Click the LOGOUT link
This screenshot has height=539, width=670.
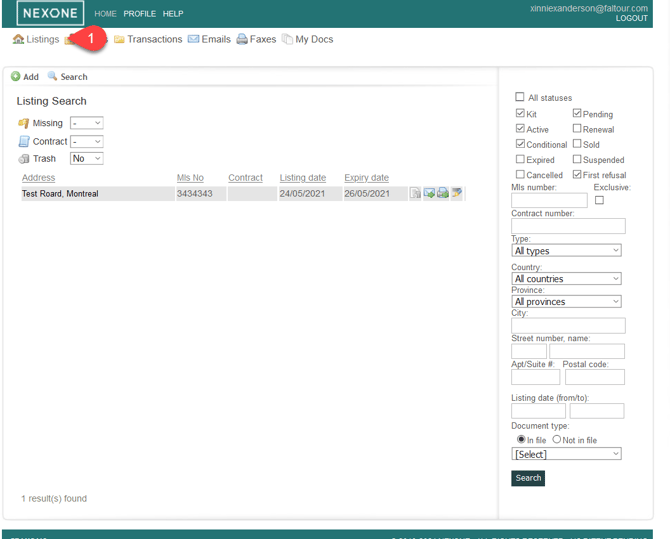(x=632, y=18)
